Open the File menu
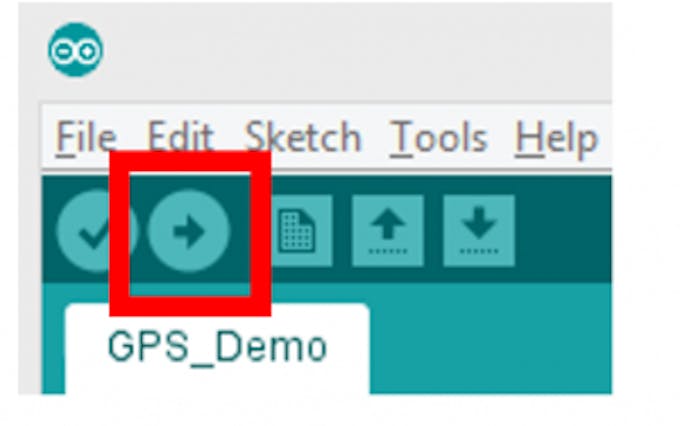This screenshot has height=426, width=680. [x=86, y=139]
